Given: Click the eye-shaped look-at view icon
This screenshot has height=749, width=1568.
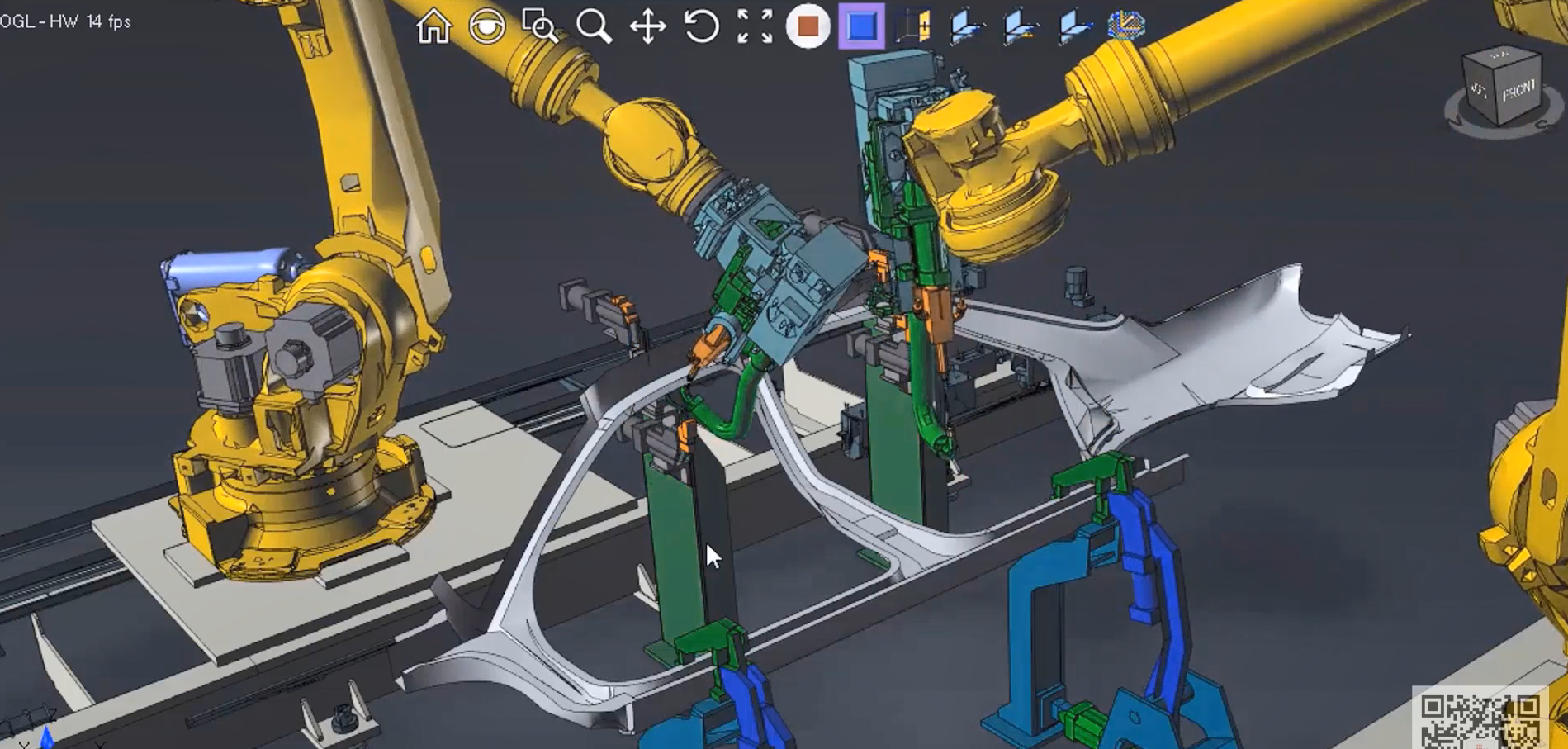Looking at the screenshot, I should (487, 26).
